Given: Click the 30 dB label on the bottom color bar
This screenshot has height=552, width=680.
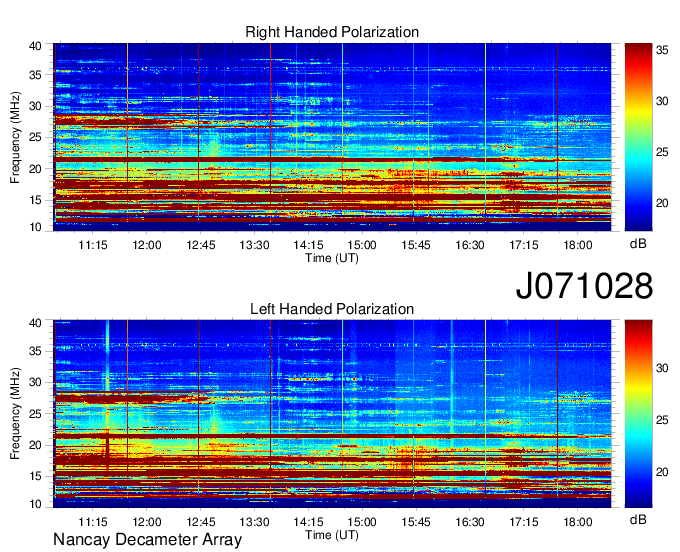Looking at the screenshot, I should pyautogui.click(x=662, y=368).
